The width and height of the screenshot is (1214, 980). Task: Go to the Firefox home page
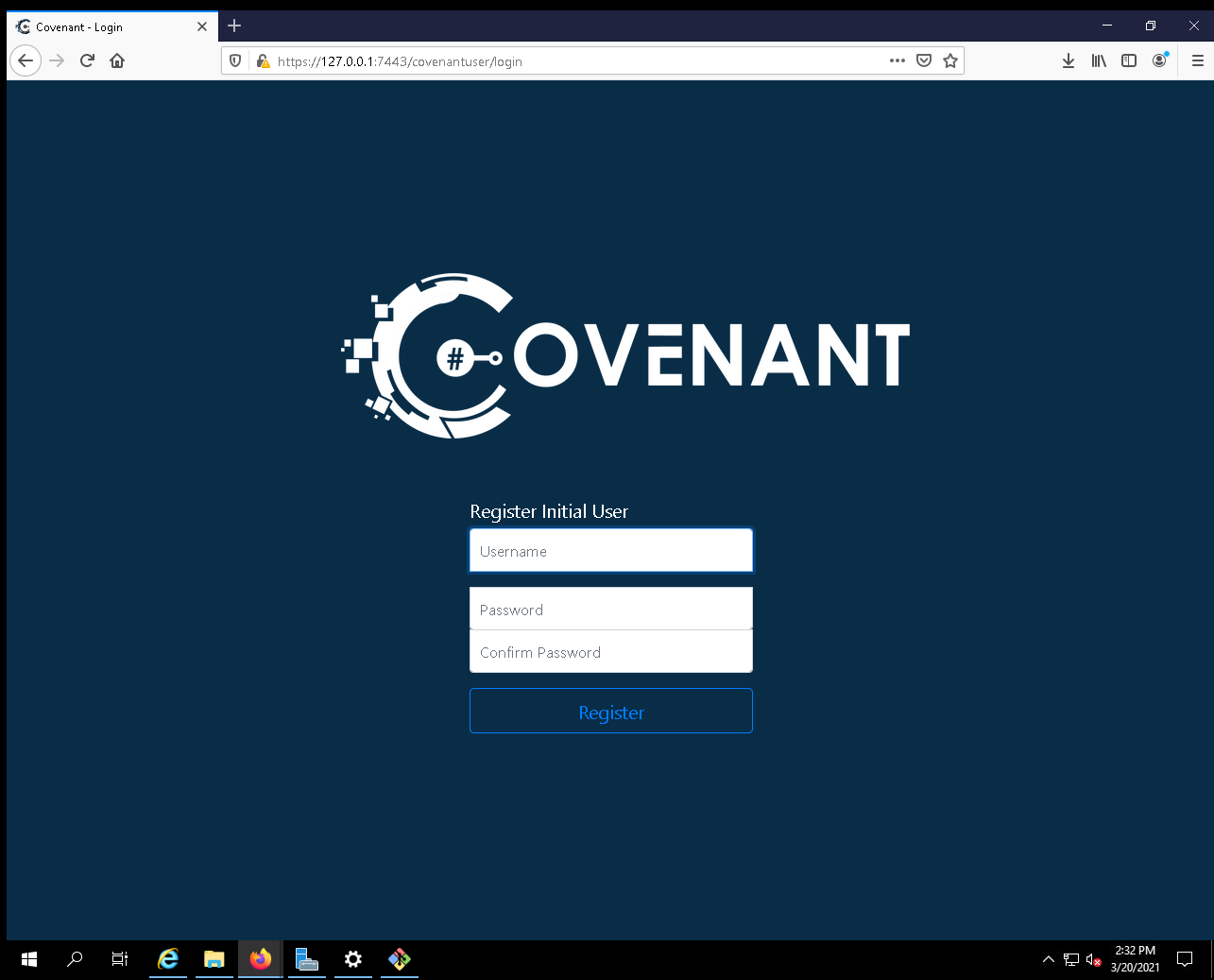tap(117, 60)
